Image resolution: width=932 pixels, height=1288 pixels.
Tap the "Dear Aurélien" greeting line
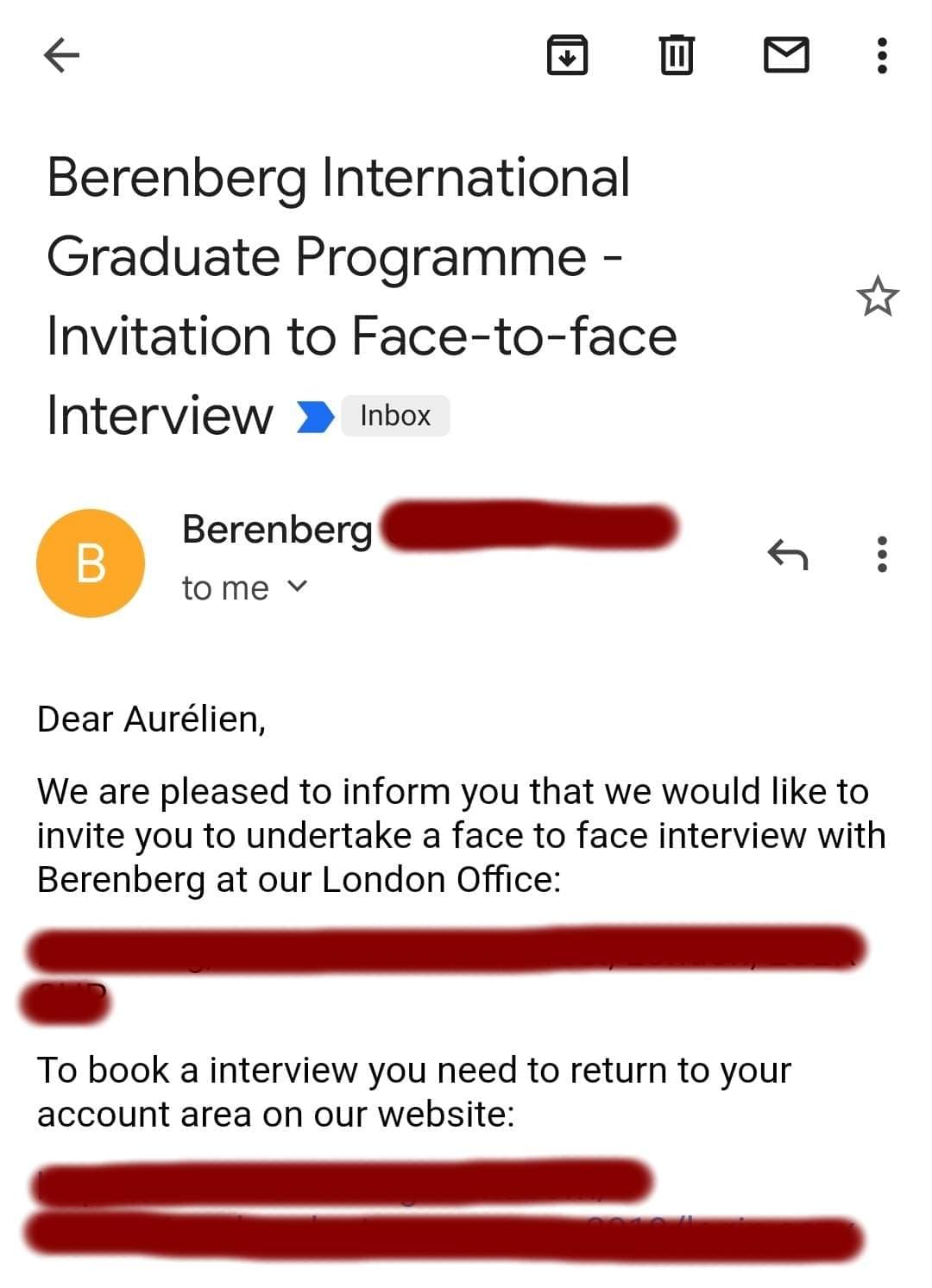click(152, 719)
